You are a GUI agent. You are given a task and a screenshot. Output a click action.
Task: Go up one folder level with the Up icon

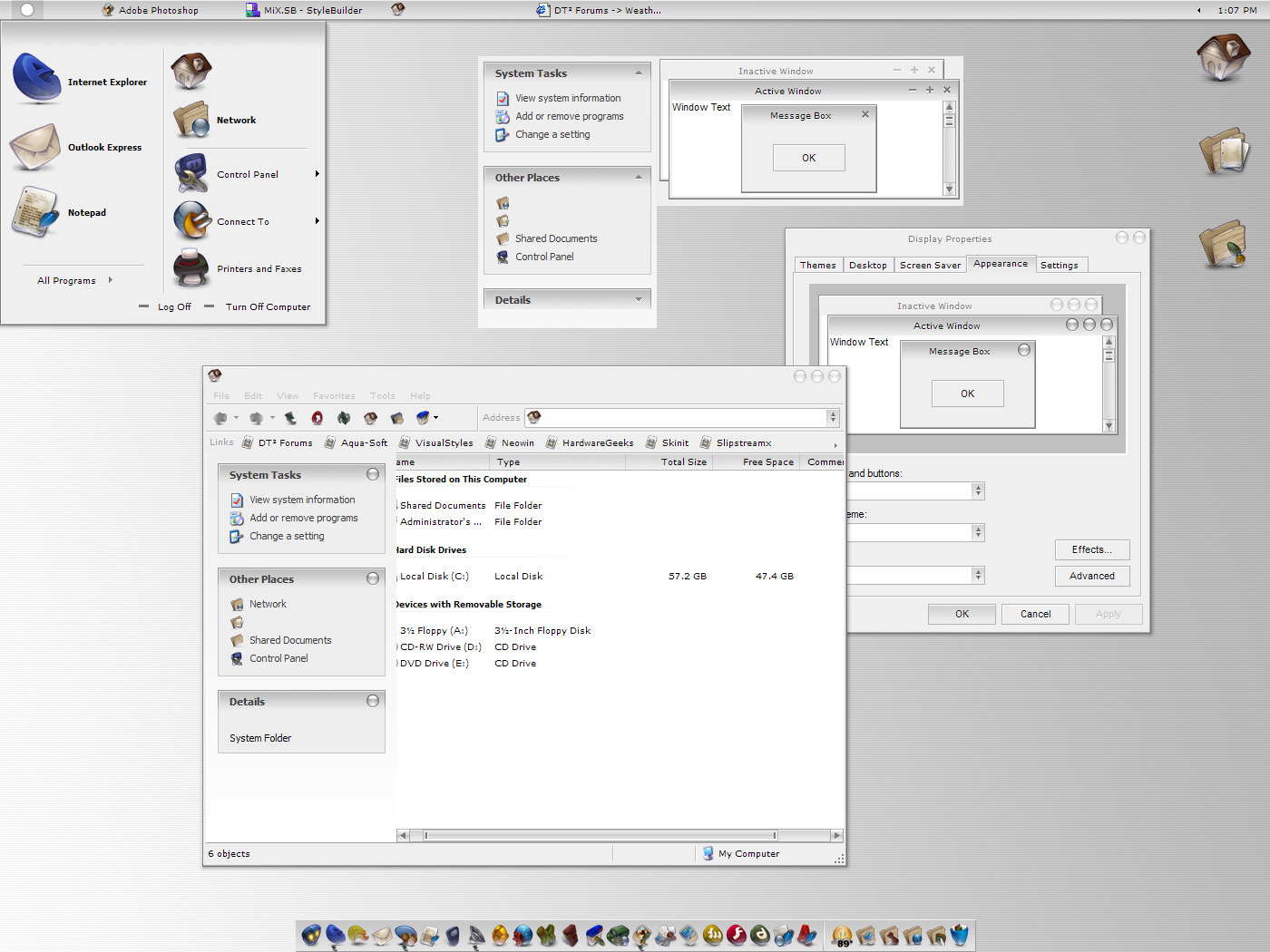coord(290,418)
